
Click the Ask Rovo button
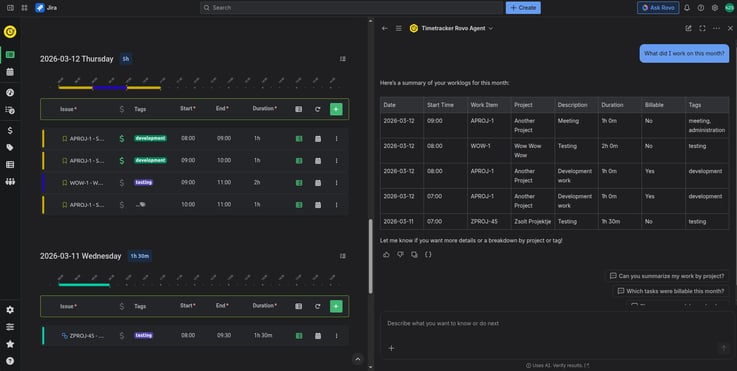click(658, 8)
